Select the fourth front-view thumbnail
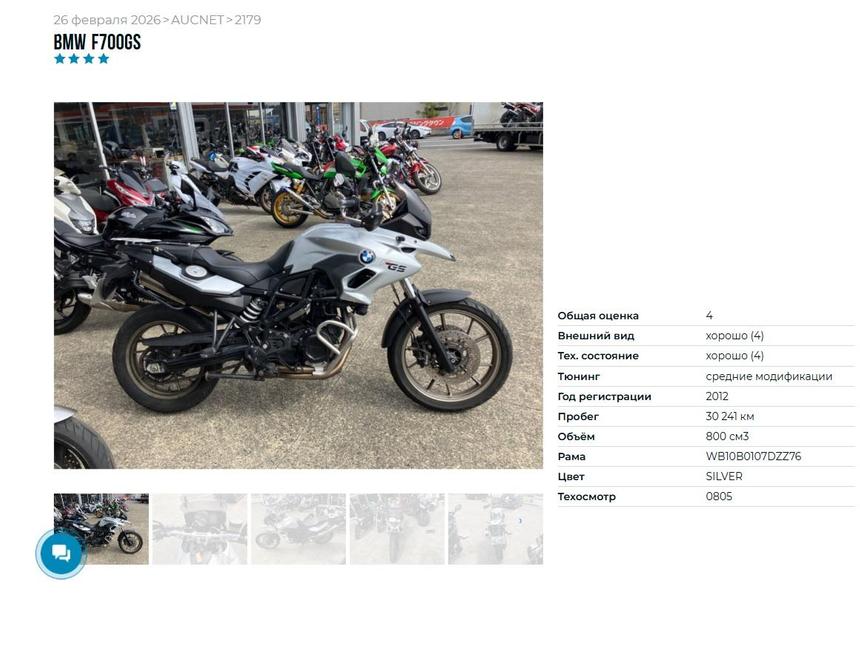Screen dimensions: 860x651 [x=397, y=529]
